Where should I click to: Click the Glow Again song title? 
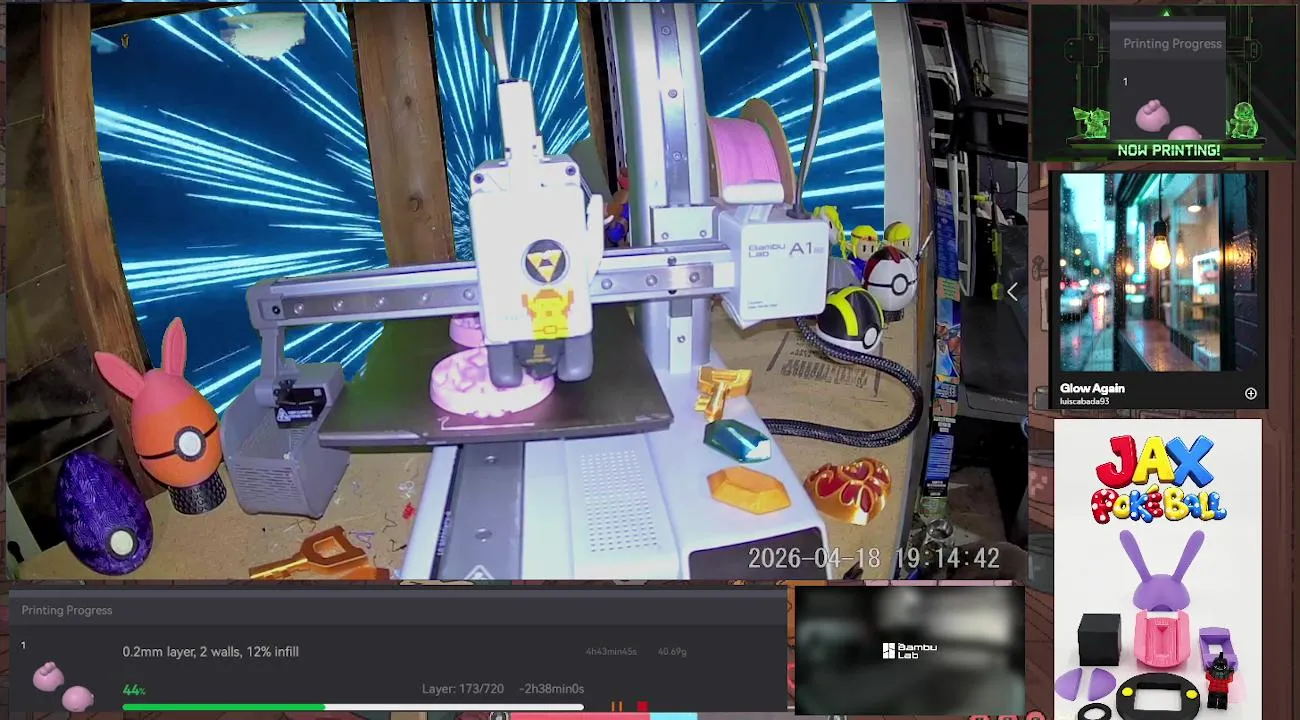(1092, 388)
